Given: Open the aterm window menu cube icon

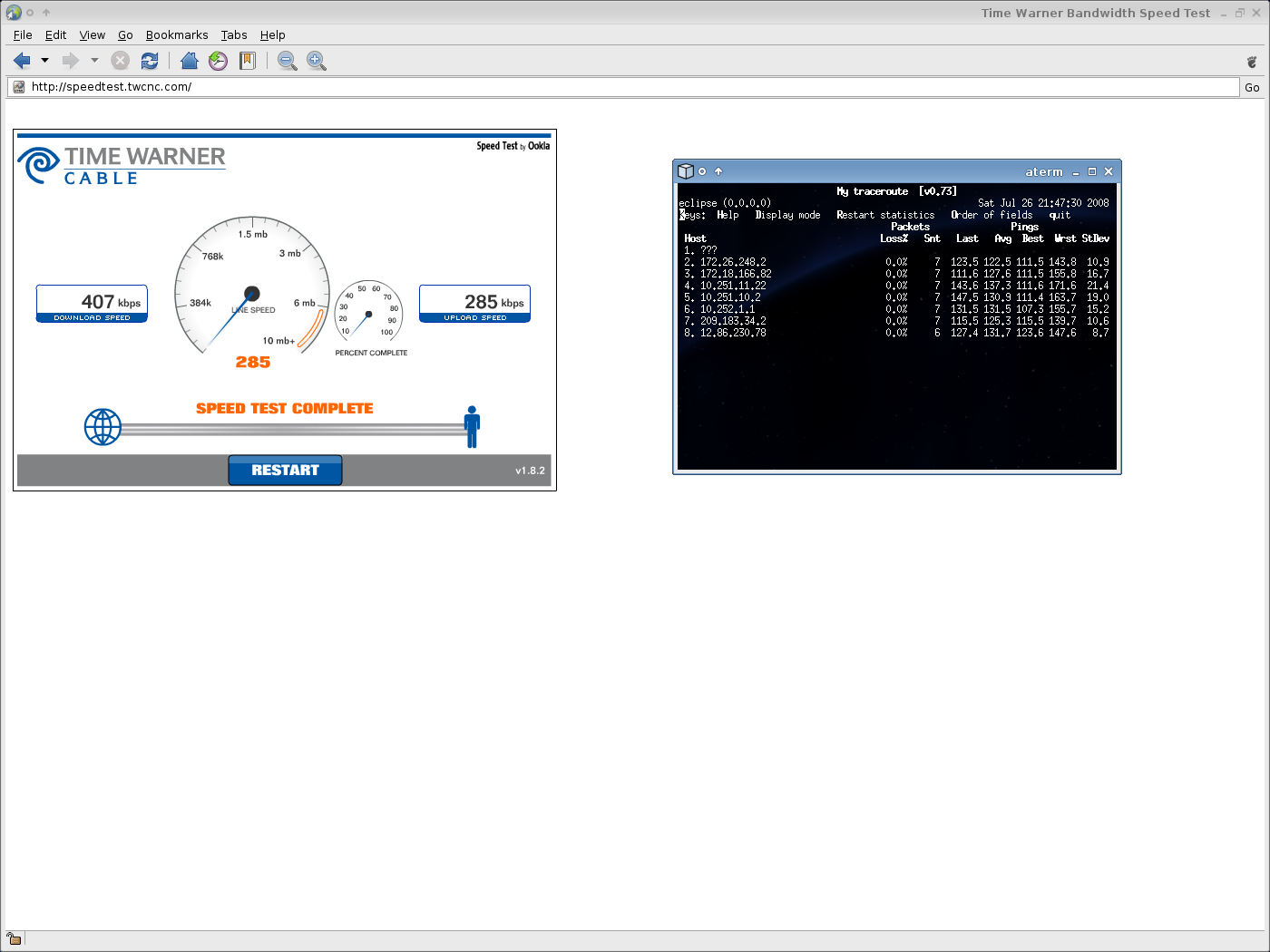Looking at the screenshot, I should 686,171.
